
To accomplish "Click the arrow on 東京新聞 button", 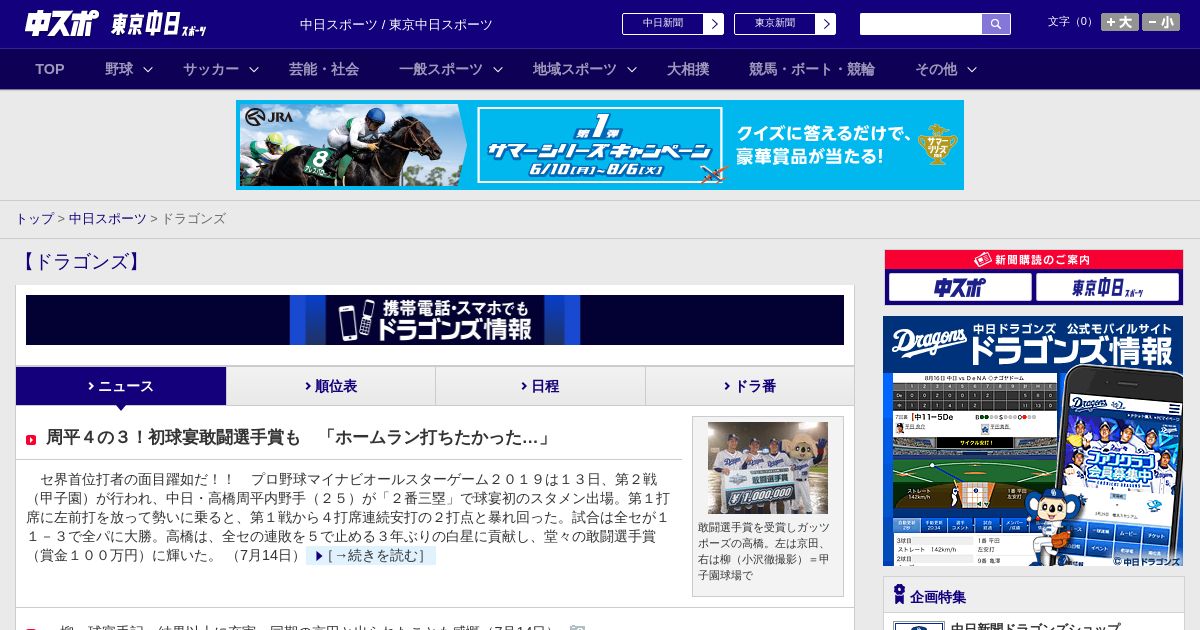I will tap(825, 24).
